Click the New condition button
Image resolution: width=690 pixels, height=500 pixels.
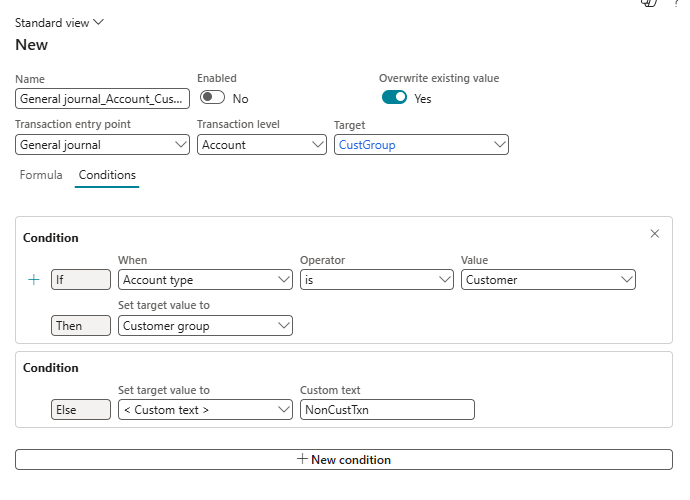point(343,460)
